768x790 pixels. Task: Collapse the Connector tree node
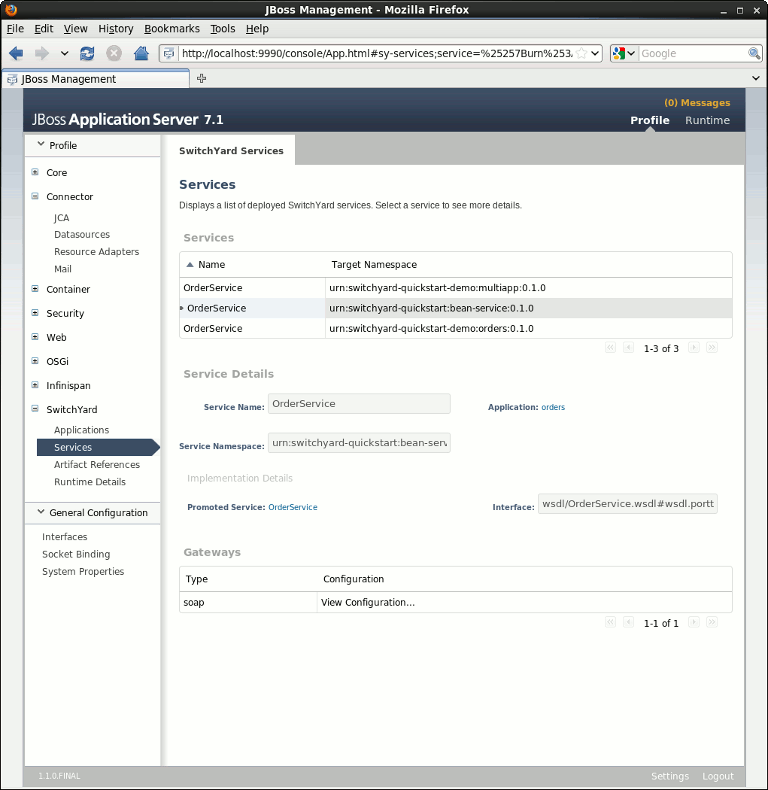pos(35,196)
